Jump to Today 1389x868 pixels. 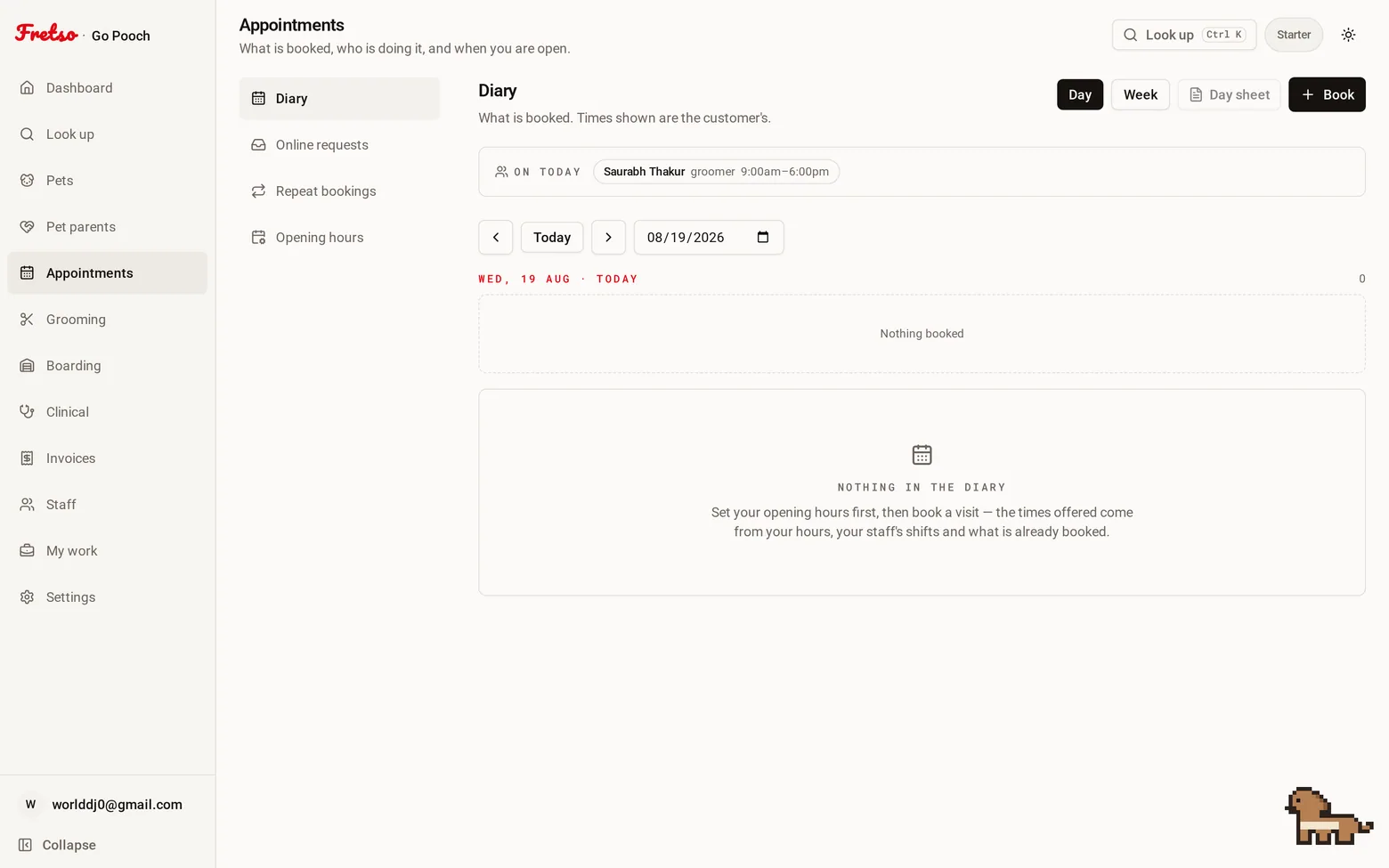coord(552,238)
